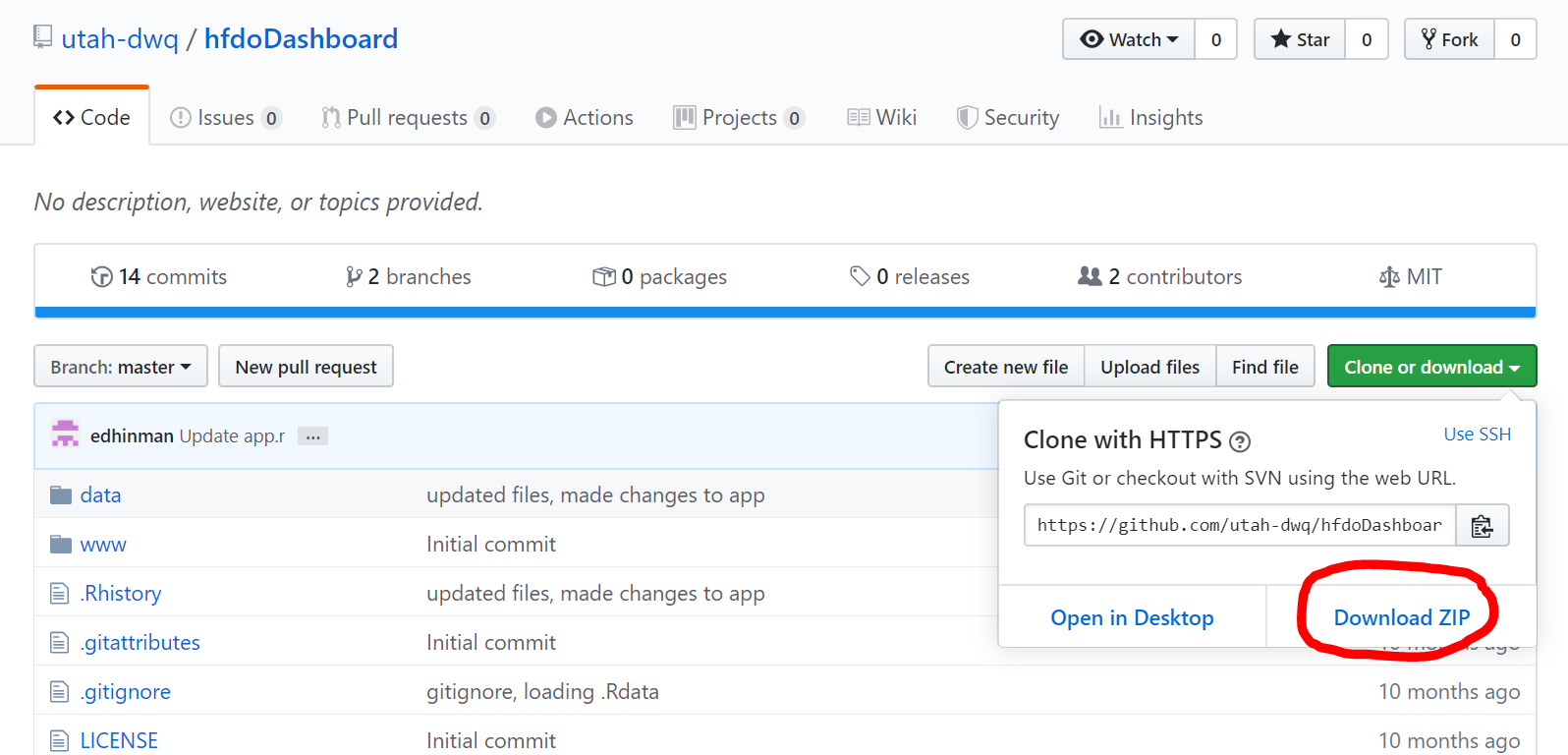Screen dimensions: 1568x755
Task: Open the Insights tab
Action: 1150,118
